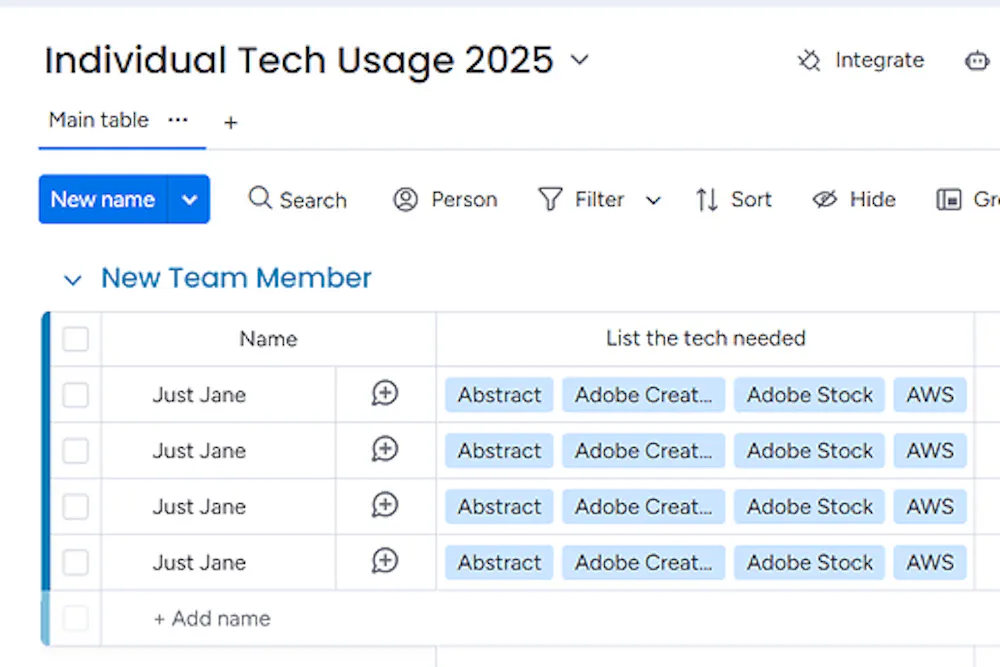Collapse the New Team Member group
The height and width of the screenshot is (667, 1000).
click(72, 280)
